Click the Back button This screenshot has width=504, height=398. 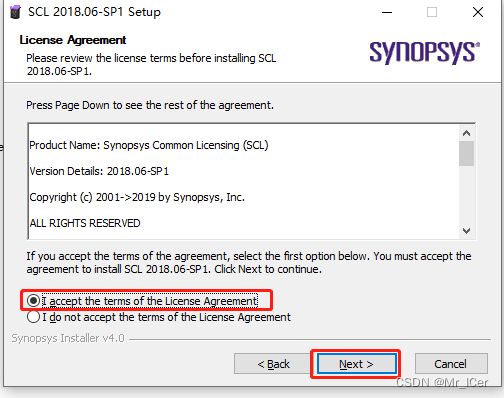pos(273,364)
